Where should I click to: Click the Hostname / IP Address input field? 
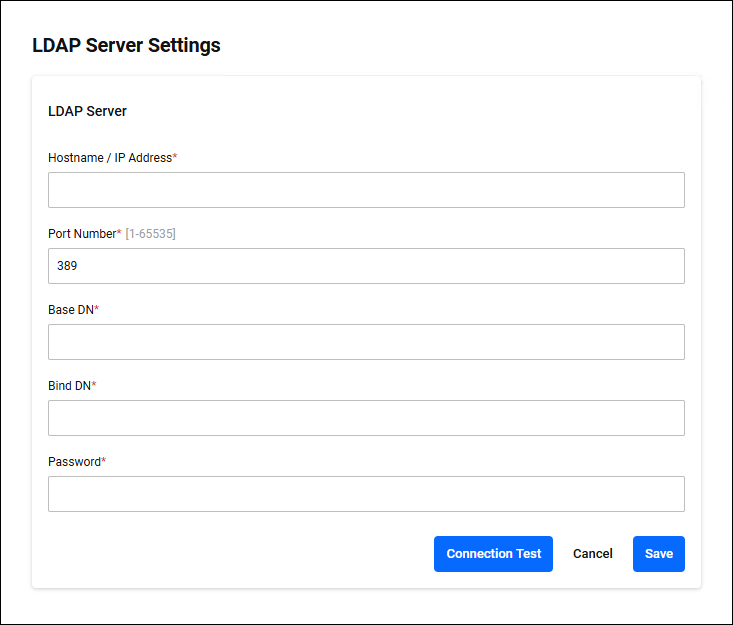366,190
